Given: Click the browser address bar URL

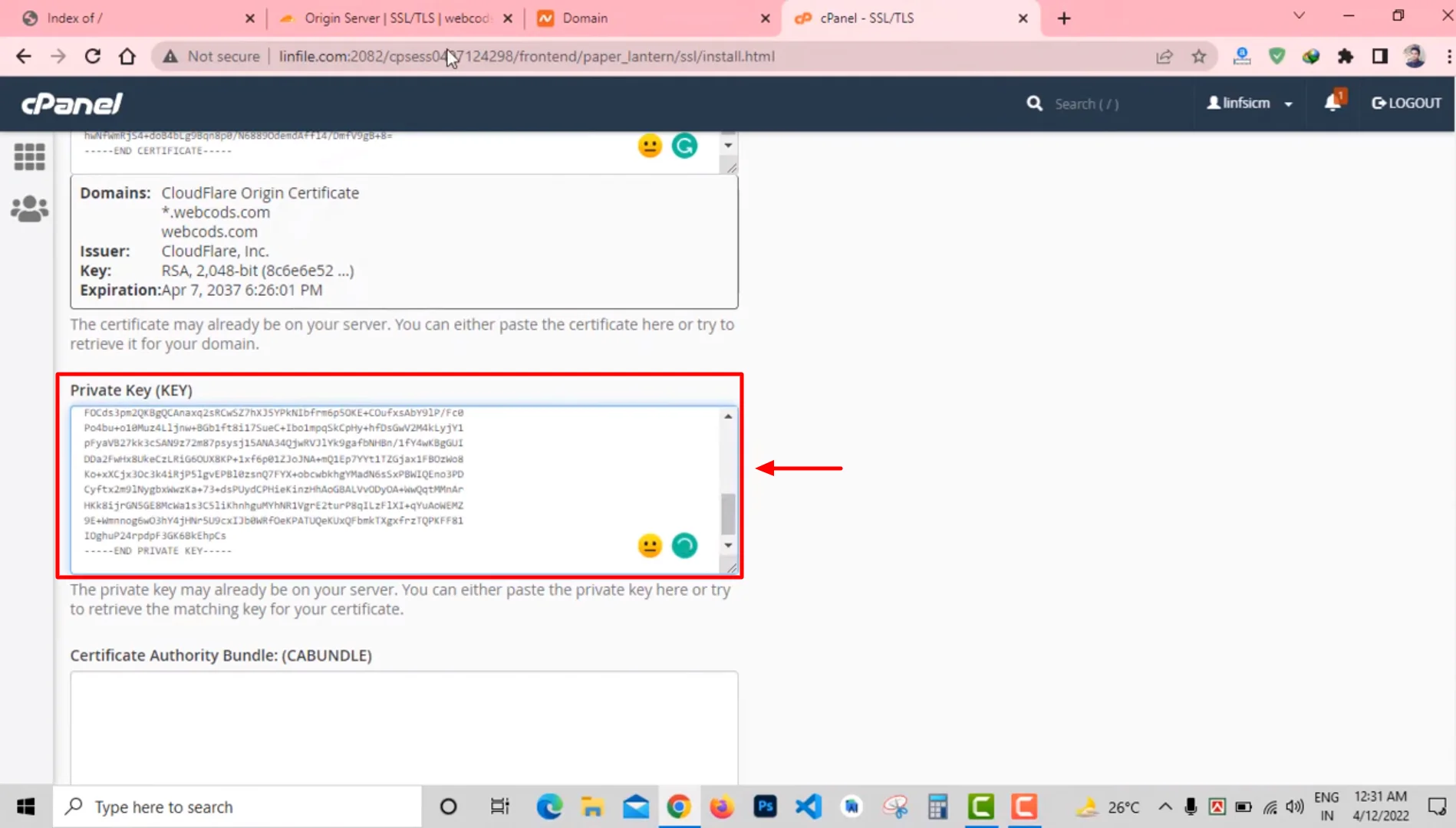Looking at the screenshot, I should (x=526, y=56).
